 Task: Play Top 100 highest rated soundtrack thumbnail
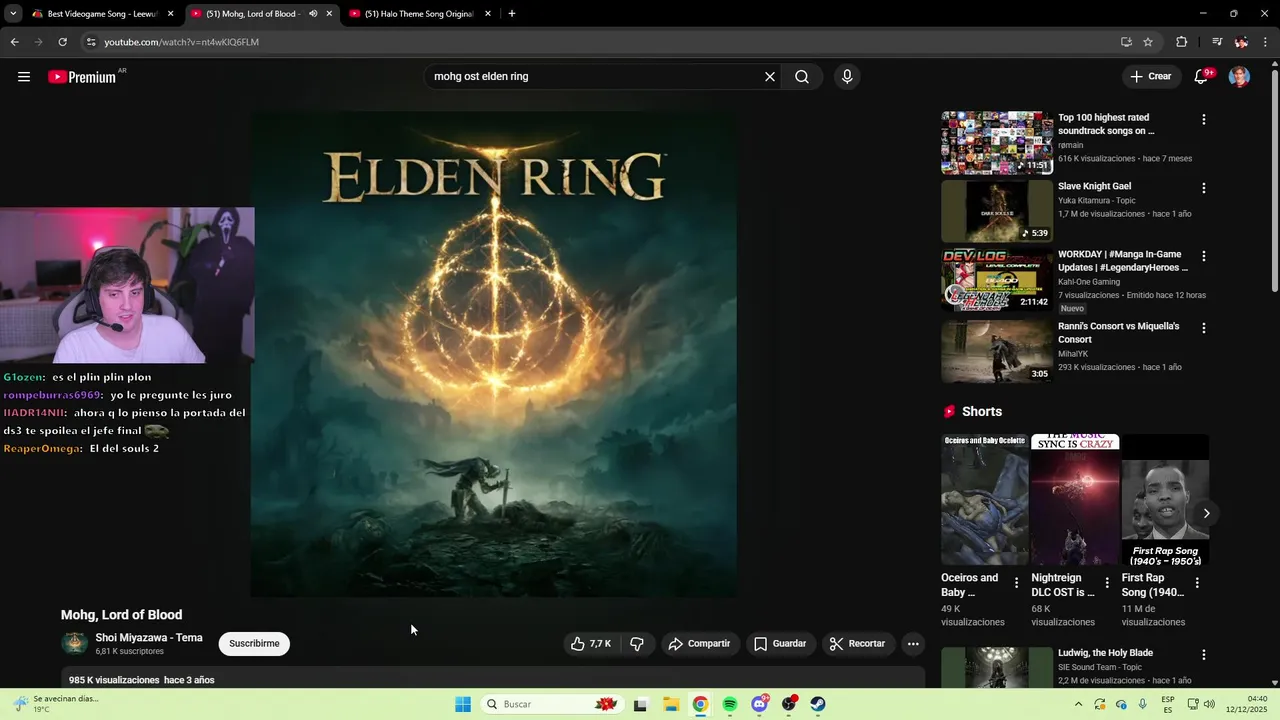(997, 143)
